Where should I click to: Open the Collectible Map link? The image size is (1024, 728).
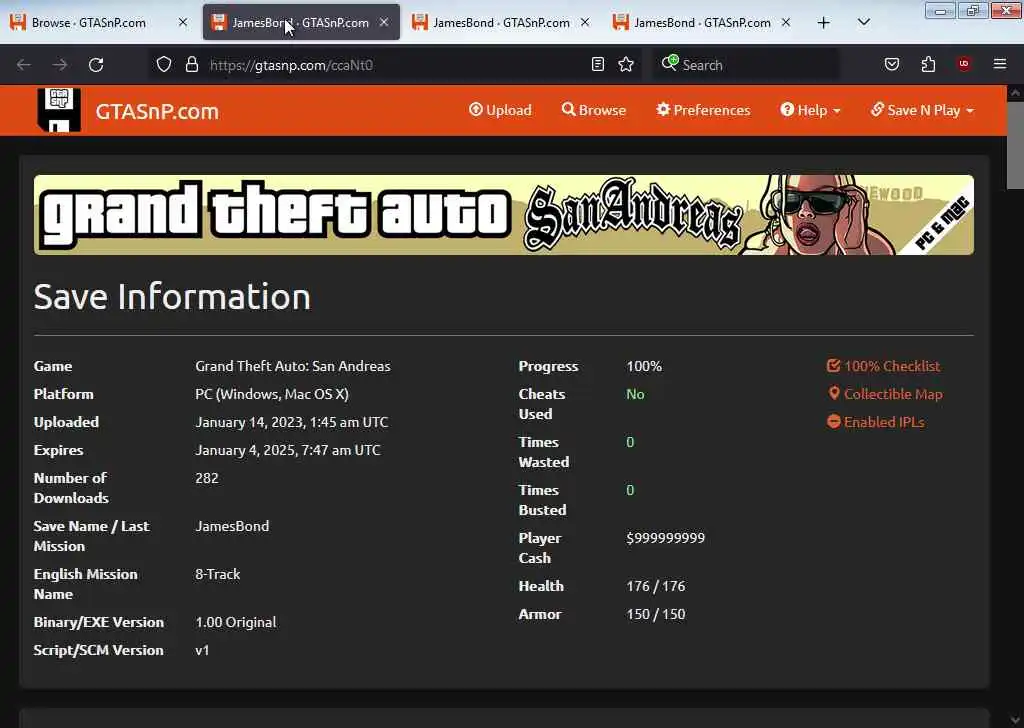[x=885, y=394]
